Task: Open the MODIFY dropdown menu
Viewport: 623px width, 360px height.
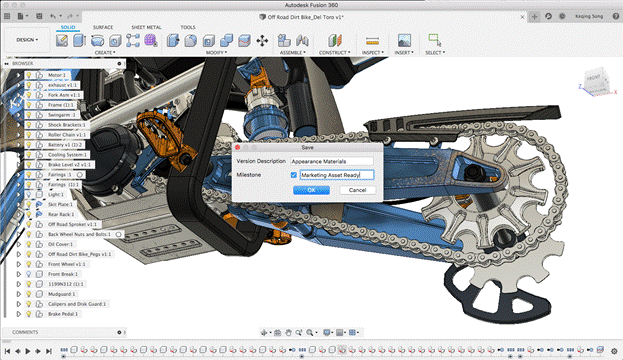Action: (217, 52)
